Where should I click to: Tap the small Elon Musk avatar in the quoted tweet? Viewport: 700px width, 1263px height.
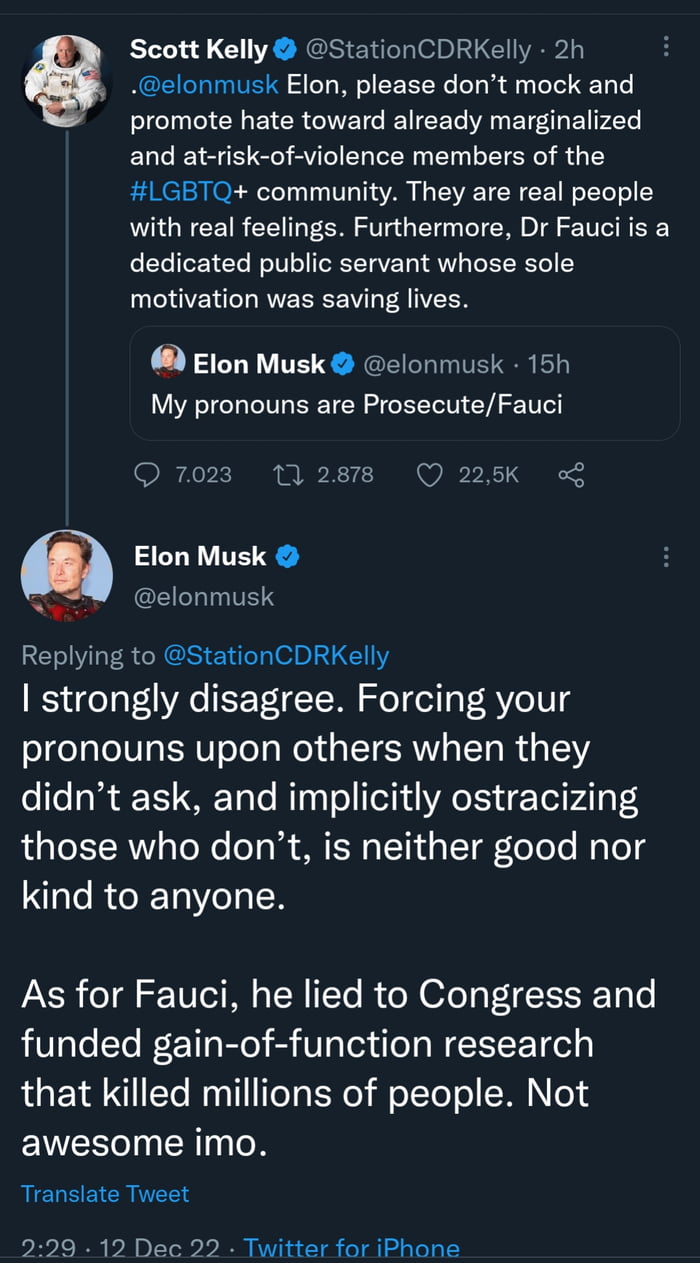(168, 363)
